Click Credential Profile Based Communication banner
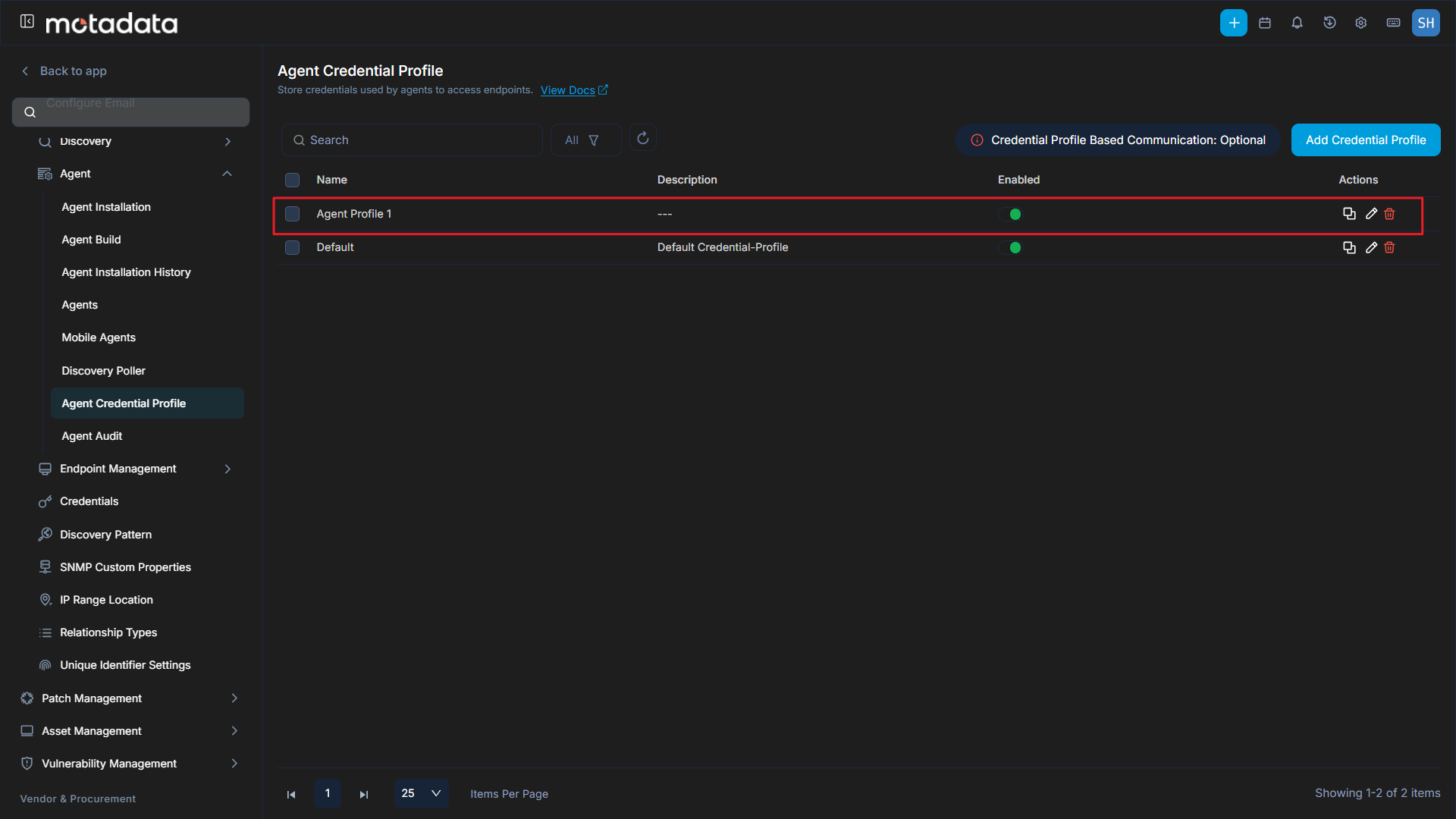The height and width of the screenshot is (819, 1456). point(1118,140)
